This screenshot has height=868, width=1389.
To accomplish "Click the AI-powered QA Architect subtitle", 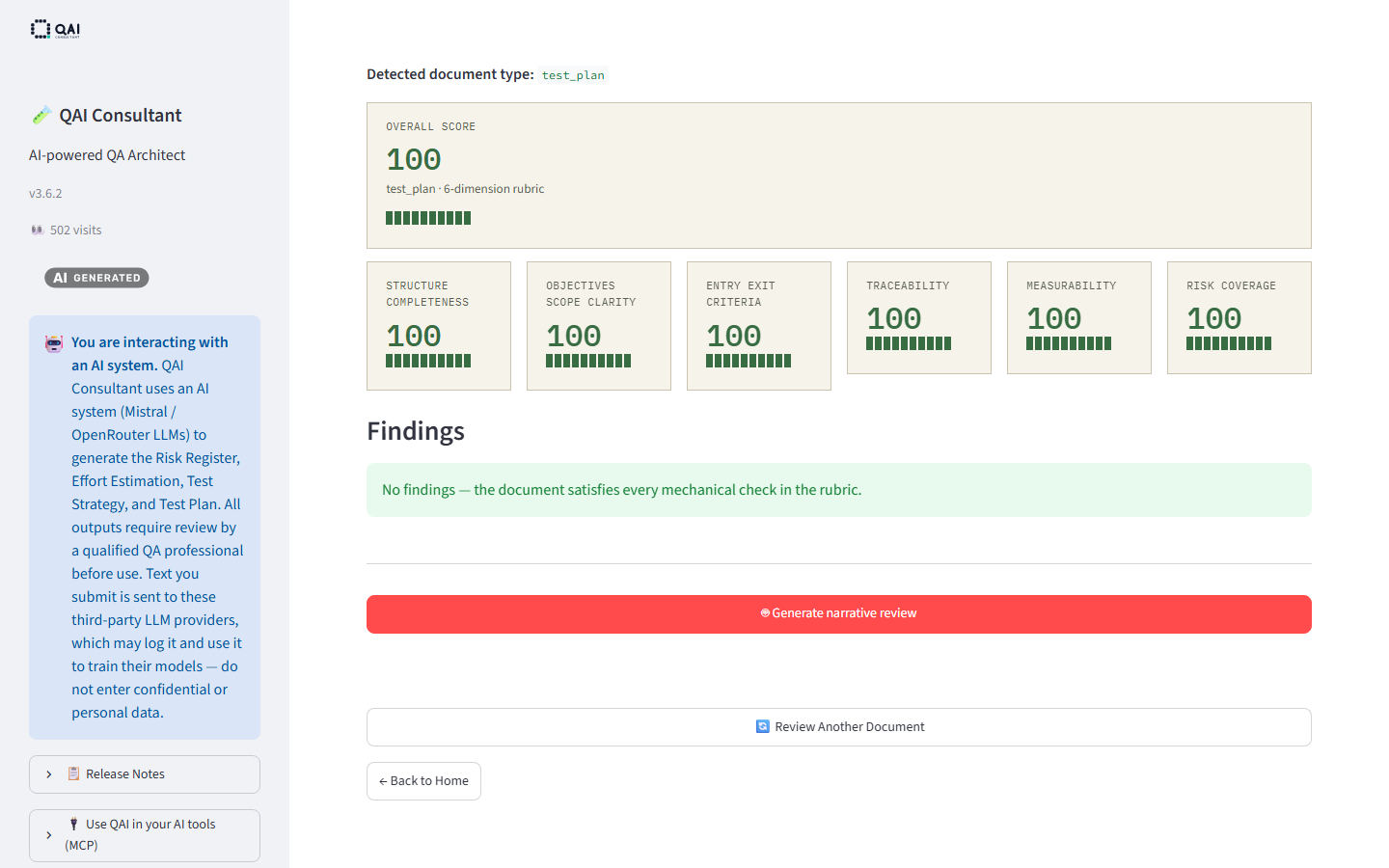I will [107, 155].
